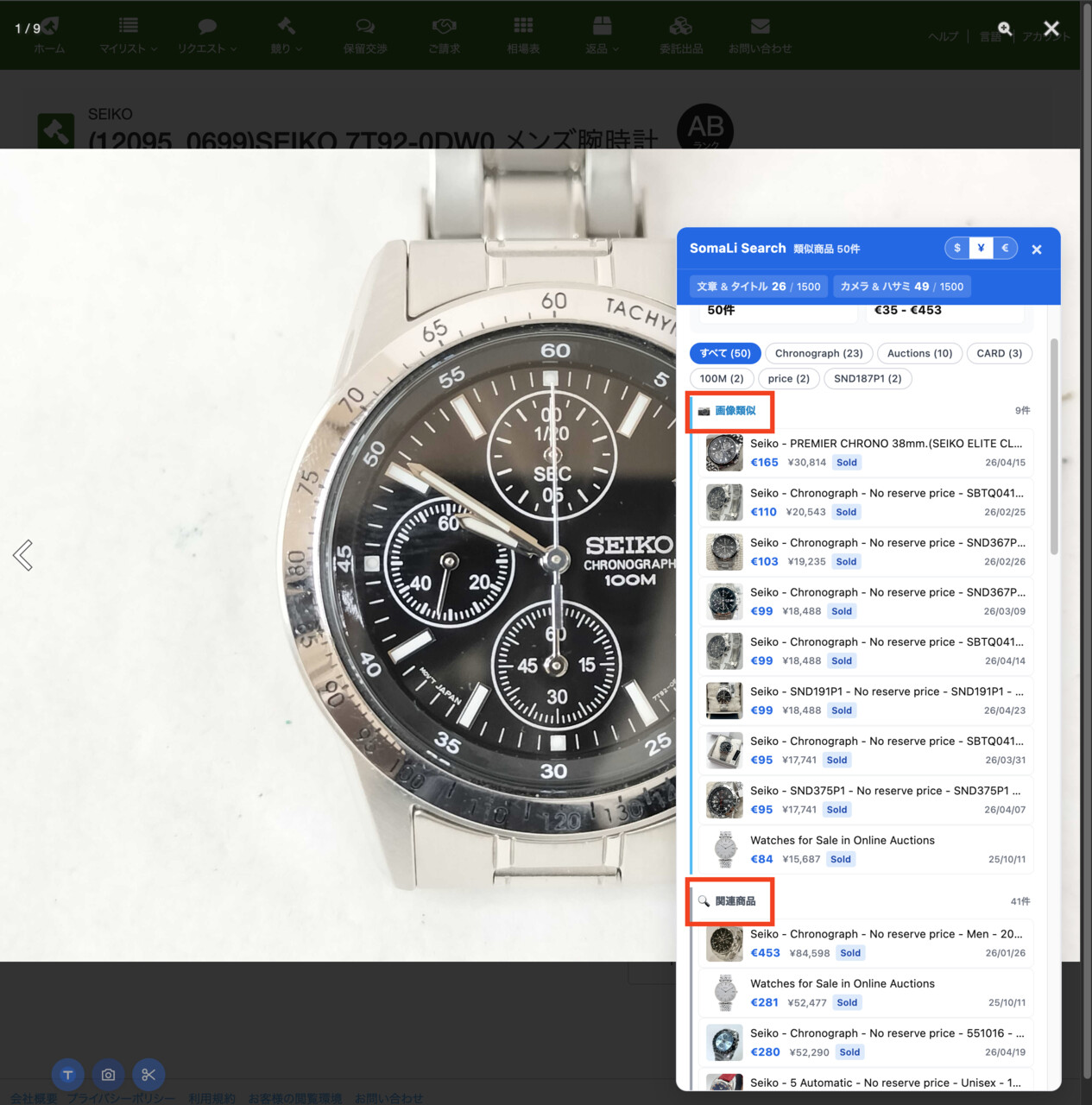
Task: Open the €453 Chronograph Men listing
Action: pyautogui.click(x=866, y=944)
